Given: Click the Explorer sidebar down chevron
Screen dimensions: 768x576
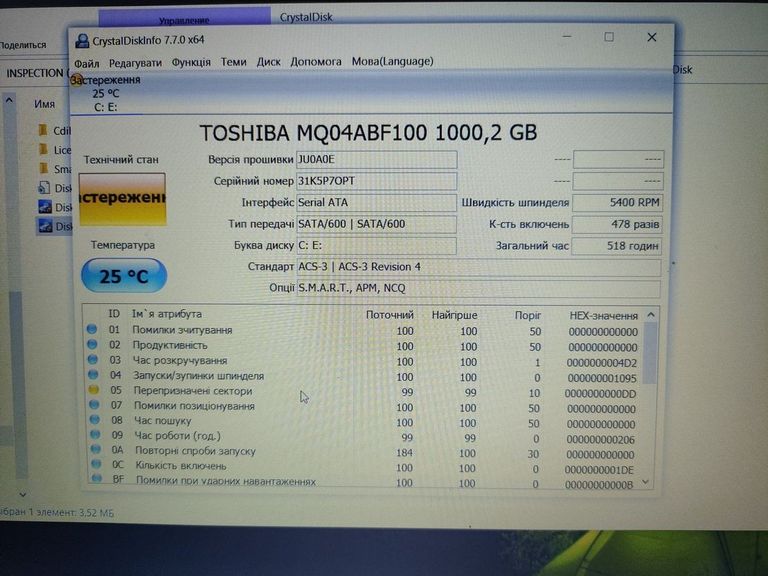Looking at the screenshot, I should tap(23, 495).
